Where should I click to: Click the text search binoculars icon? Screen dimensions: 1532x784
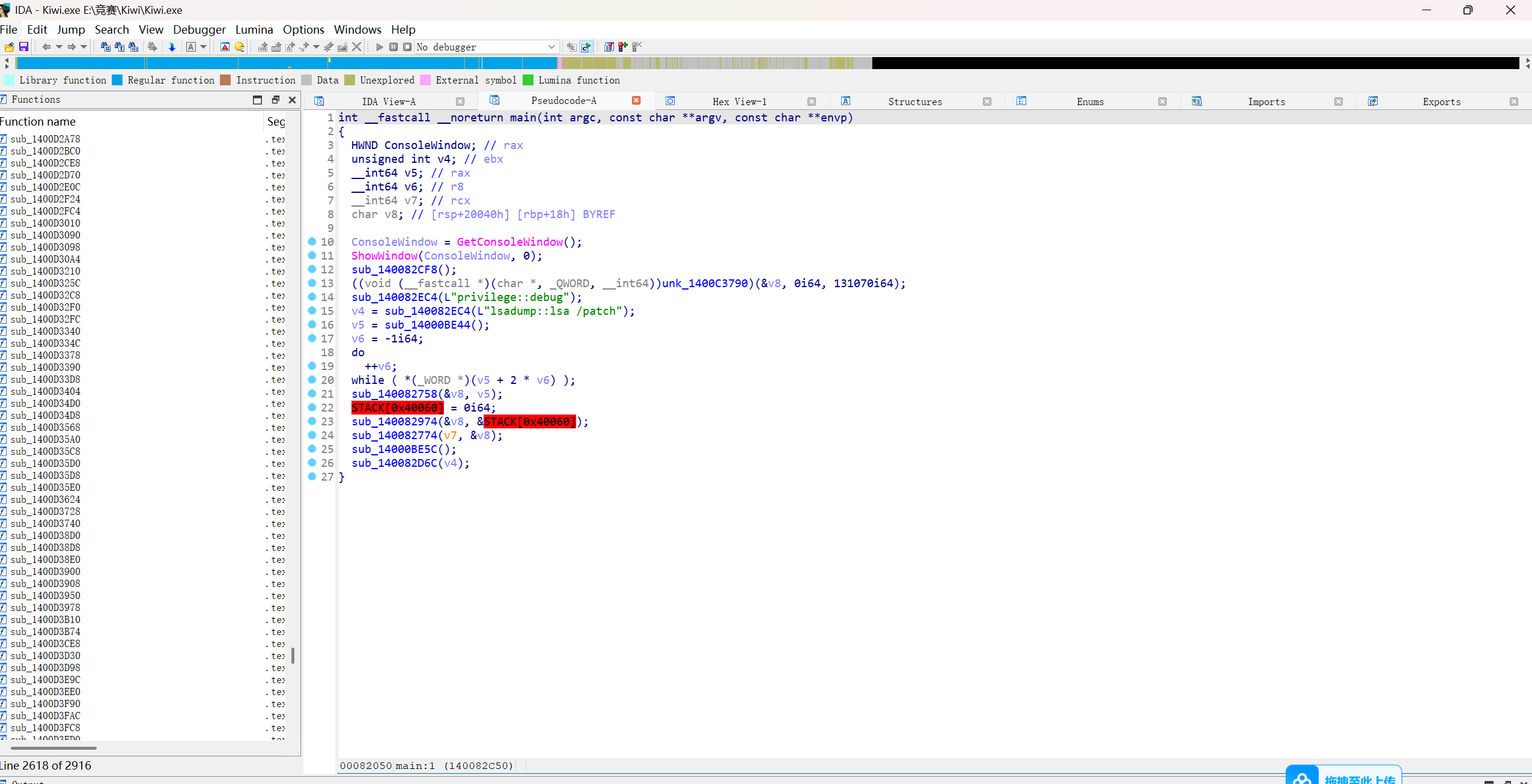point(119,47)
